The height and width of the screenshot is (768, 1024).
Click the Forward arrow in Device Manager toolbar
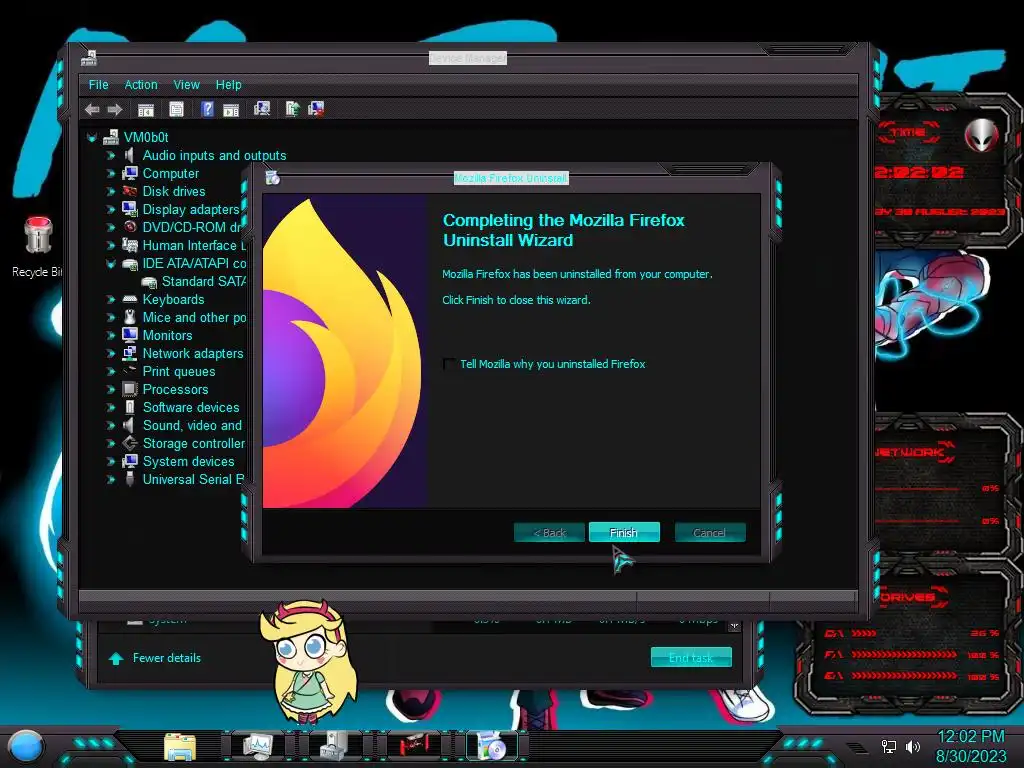tap(115, 109)
